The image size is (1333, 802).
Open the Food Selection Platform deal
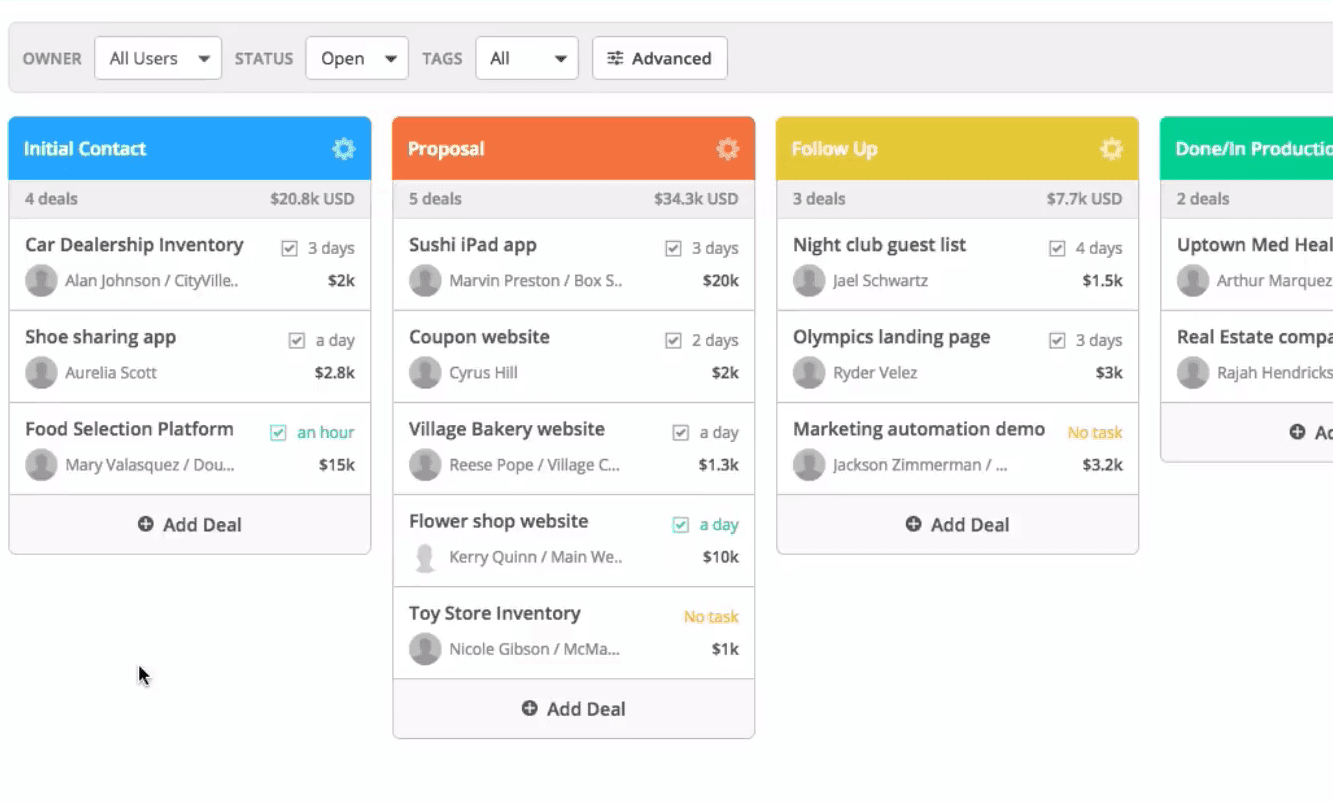[129, 428]
